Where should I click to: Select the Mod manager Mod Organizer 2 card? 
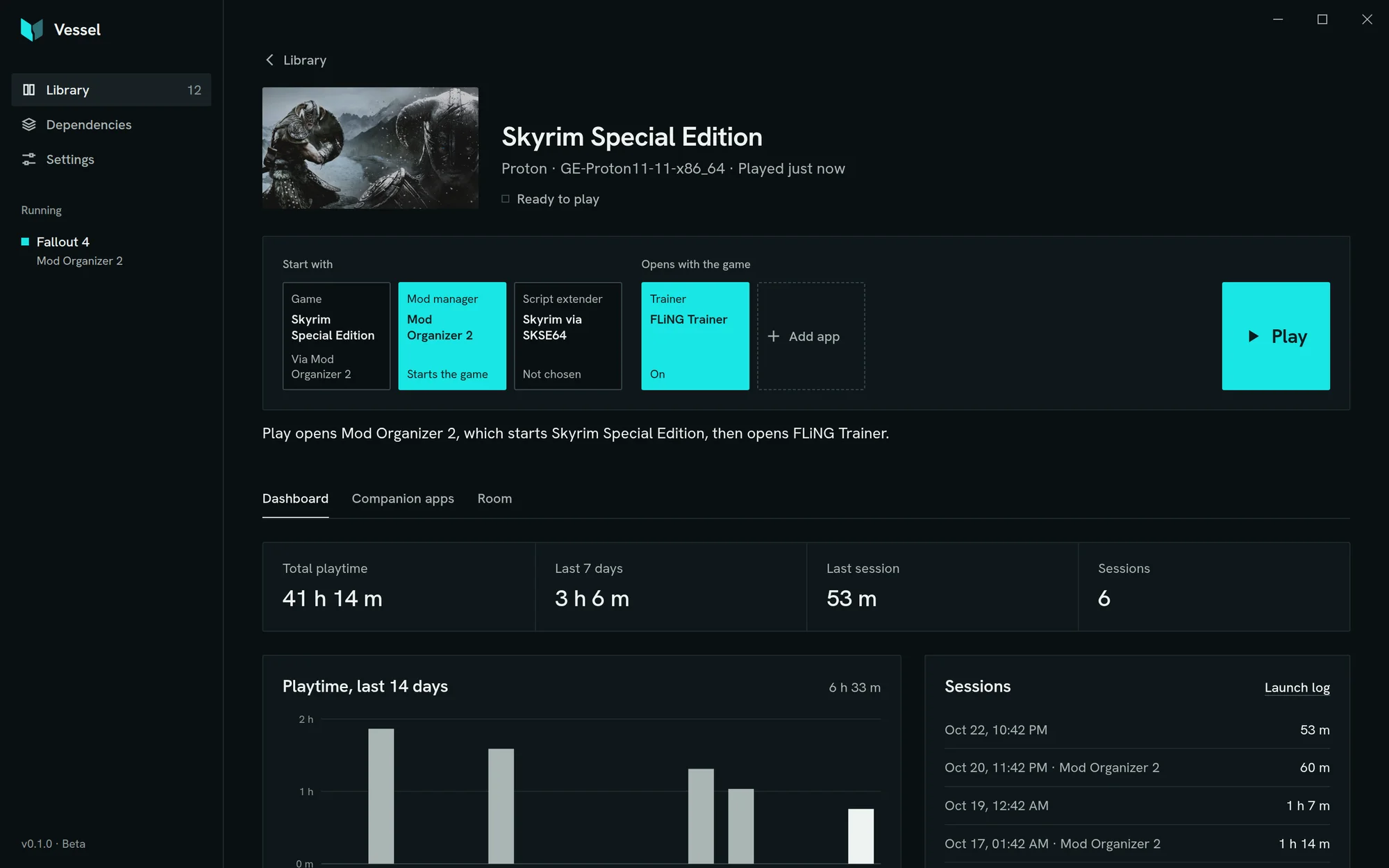click(x=452, y=336)
